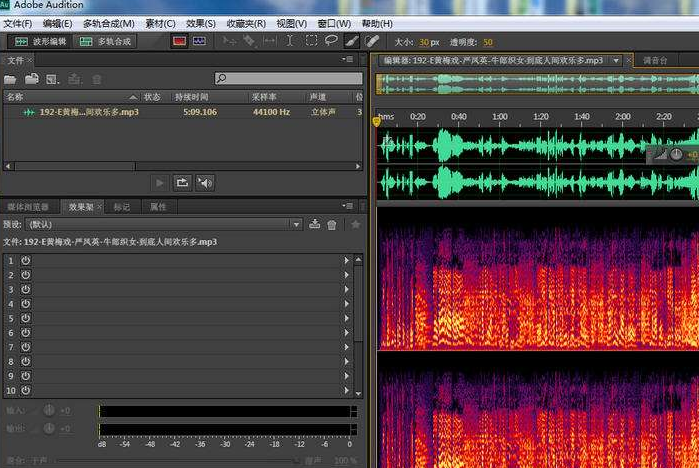Show the spectral frequency display
Image resolution: width=699 pixels, height=468 pixels.
click(180, 42)
